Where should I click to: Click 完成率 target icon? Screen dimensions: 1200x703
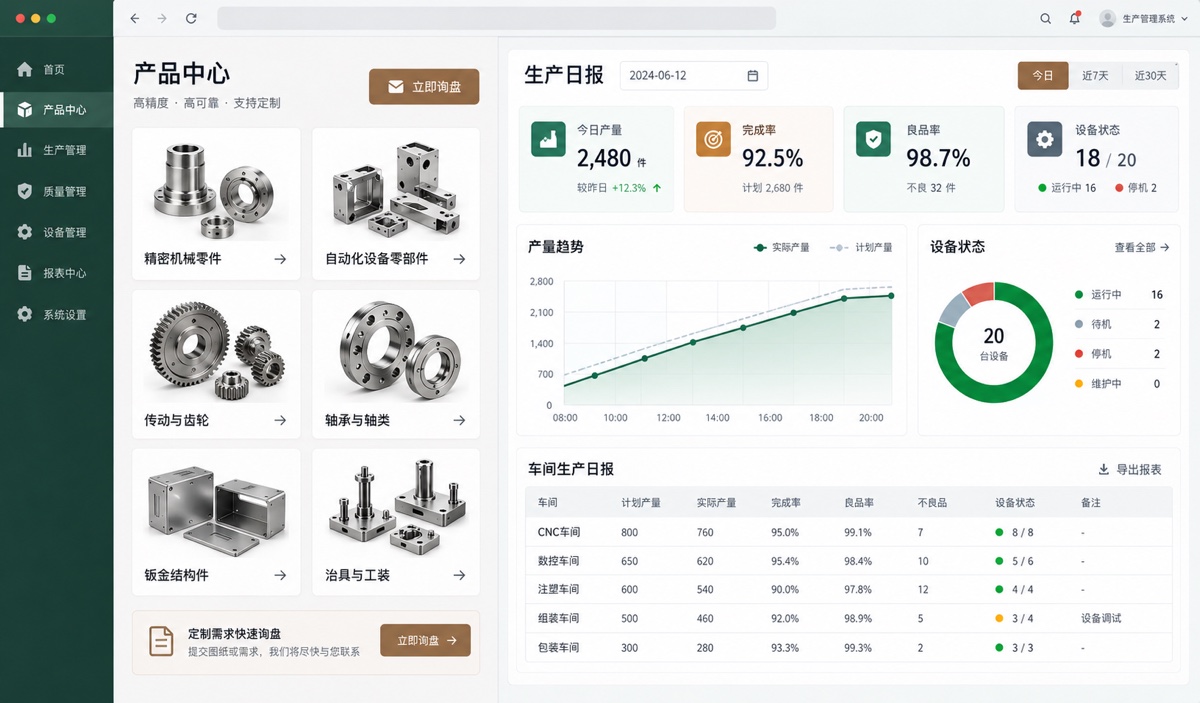[x=713, y=139]
